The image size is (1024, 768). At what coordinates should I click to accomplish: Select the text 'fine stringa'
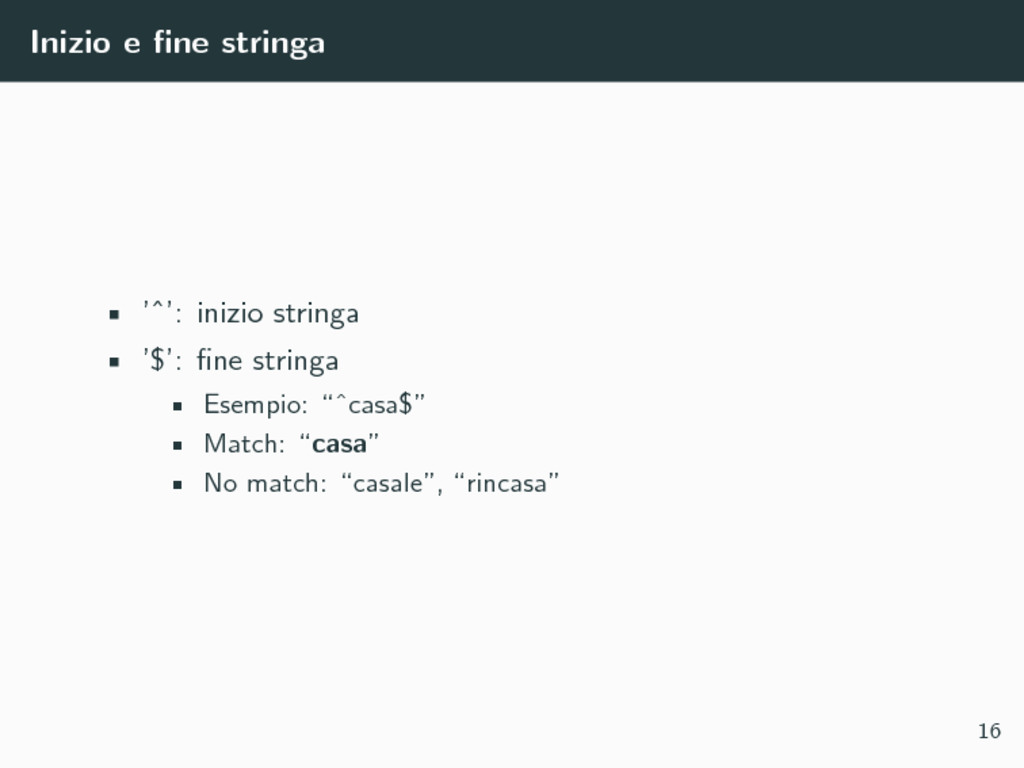[x=267, y=360]
